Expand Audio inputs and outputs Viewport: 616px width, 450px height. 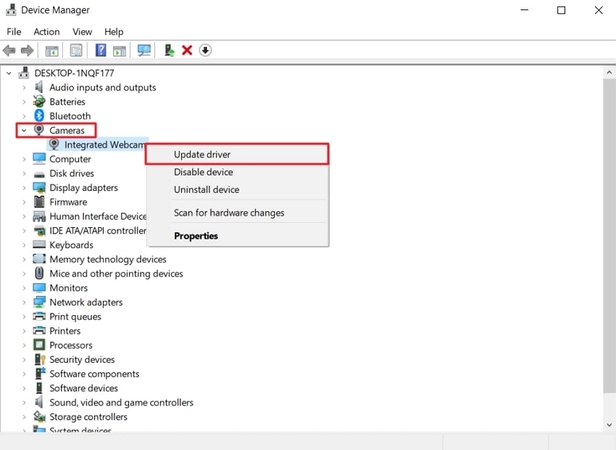click(24, 87)
